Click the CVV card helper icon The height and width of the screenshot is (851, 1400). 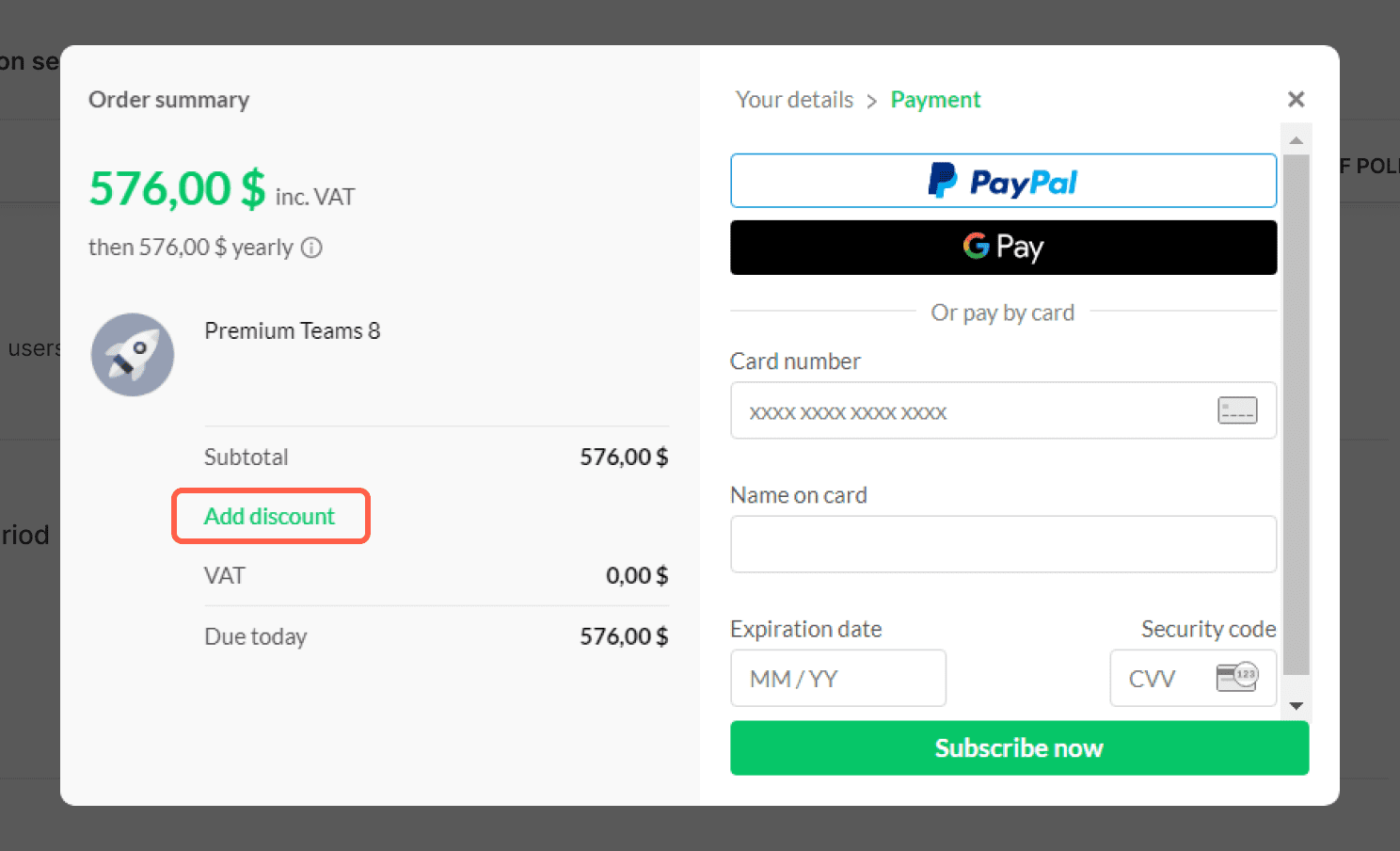(1236, 677)
